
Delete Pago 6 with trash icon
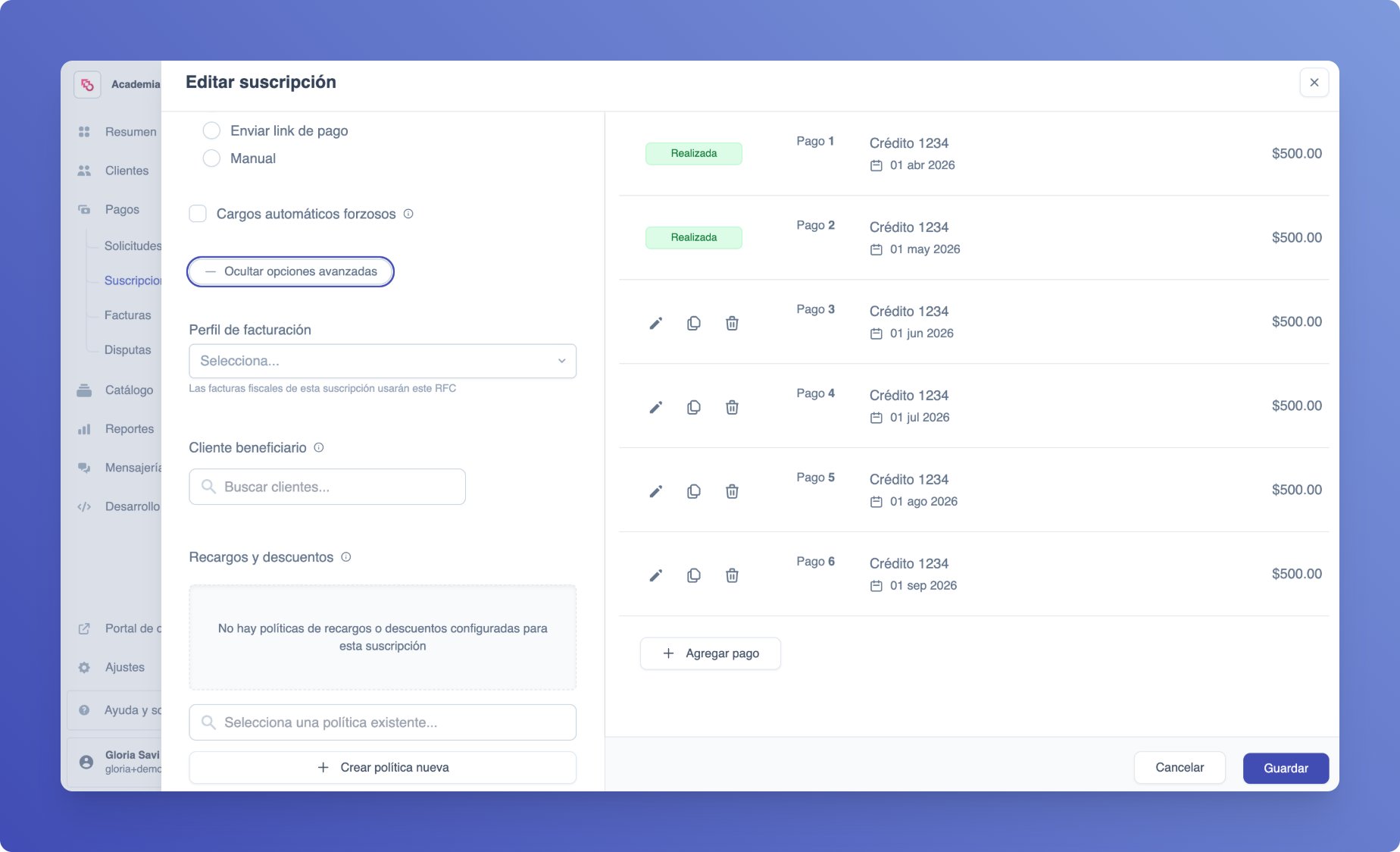click(732, 576)
